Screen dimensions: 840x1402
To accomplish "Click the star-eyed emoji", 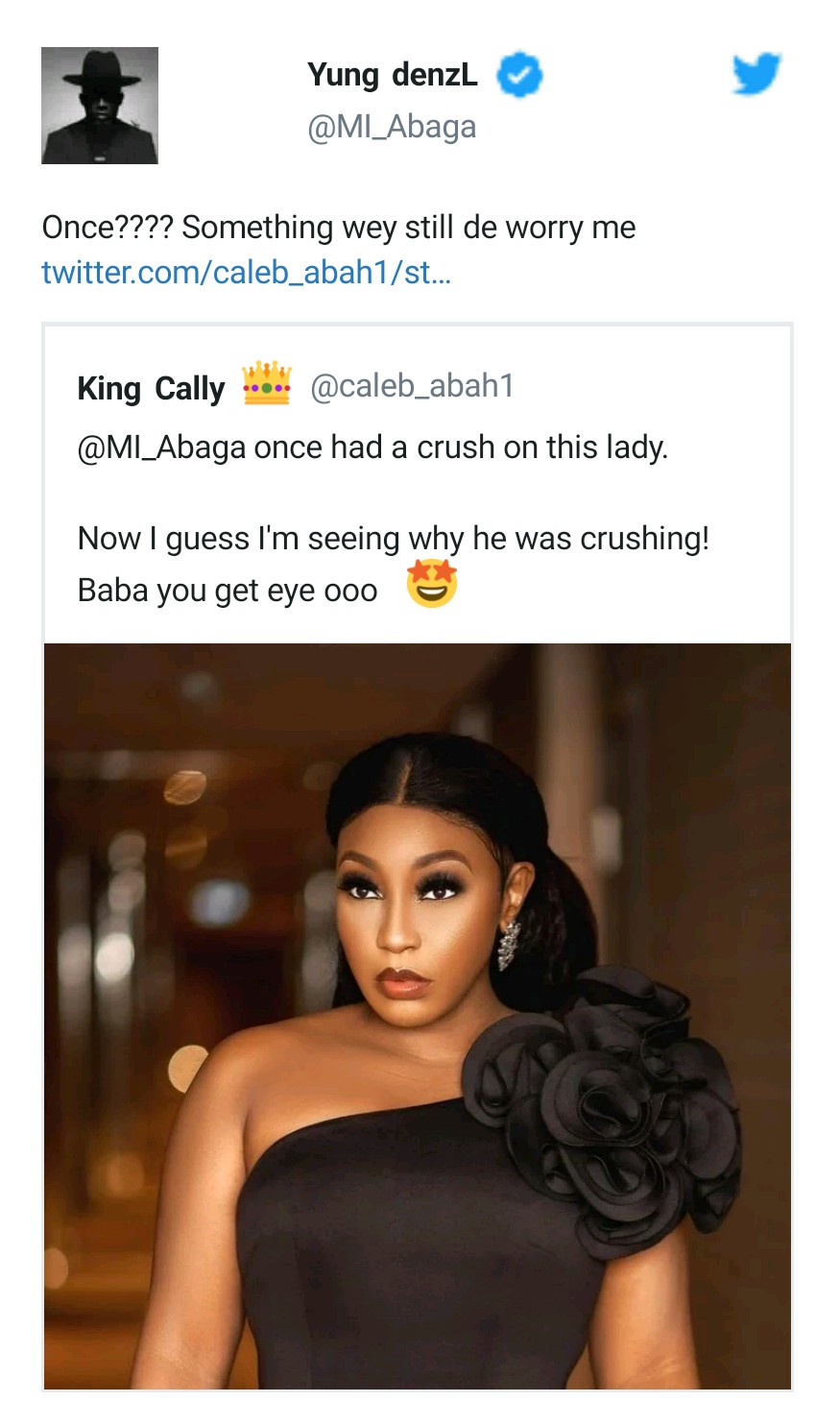I will (x=432, y=585).
